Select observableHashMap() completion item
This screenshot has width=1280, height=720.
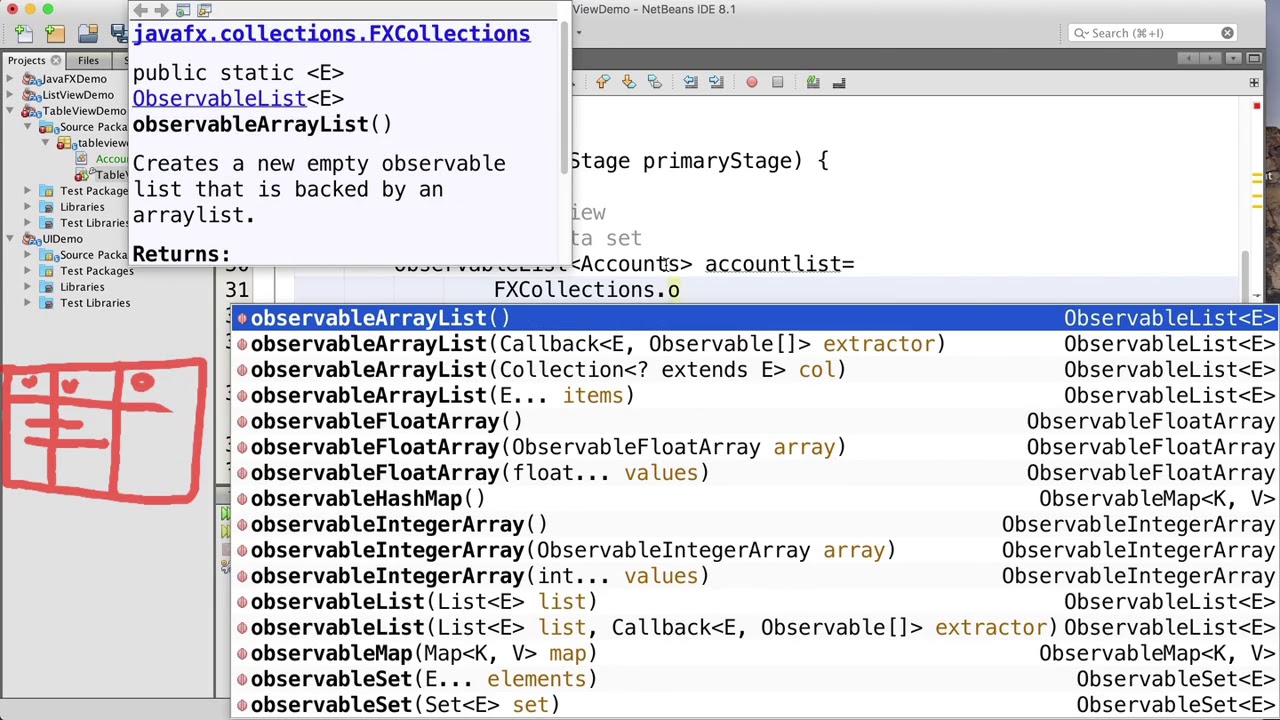pyautogui.click(x=754, y=499)
